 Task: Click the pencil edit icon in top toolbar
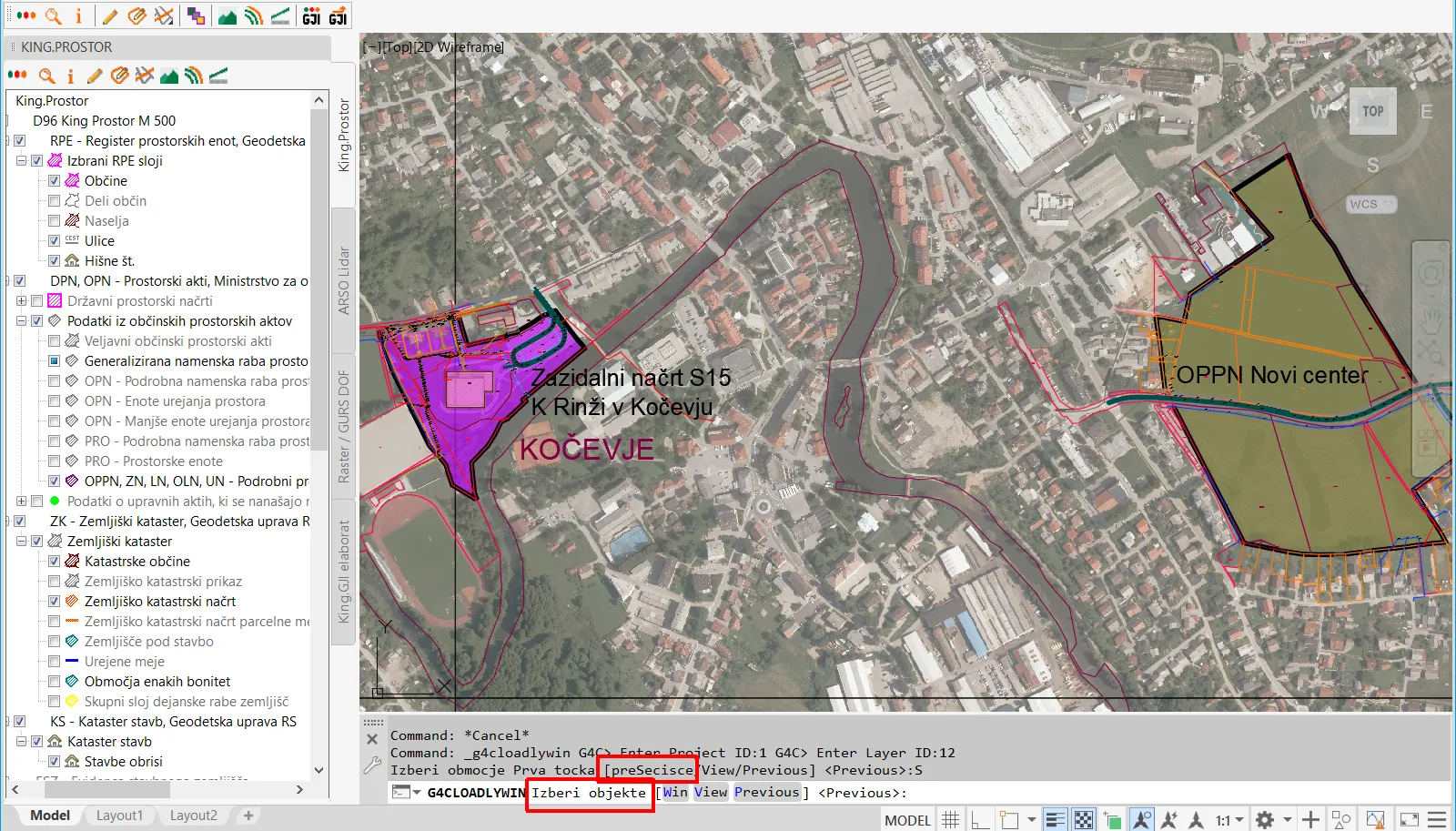click(110, 16)
